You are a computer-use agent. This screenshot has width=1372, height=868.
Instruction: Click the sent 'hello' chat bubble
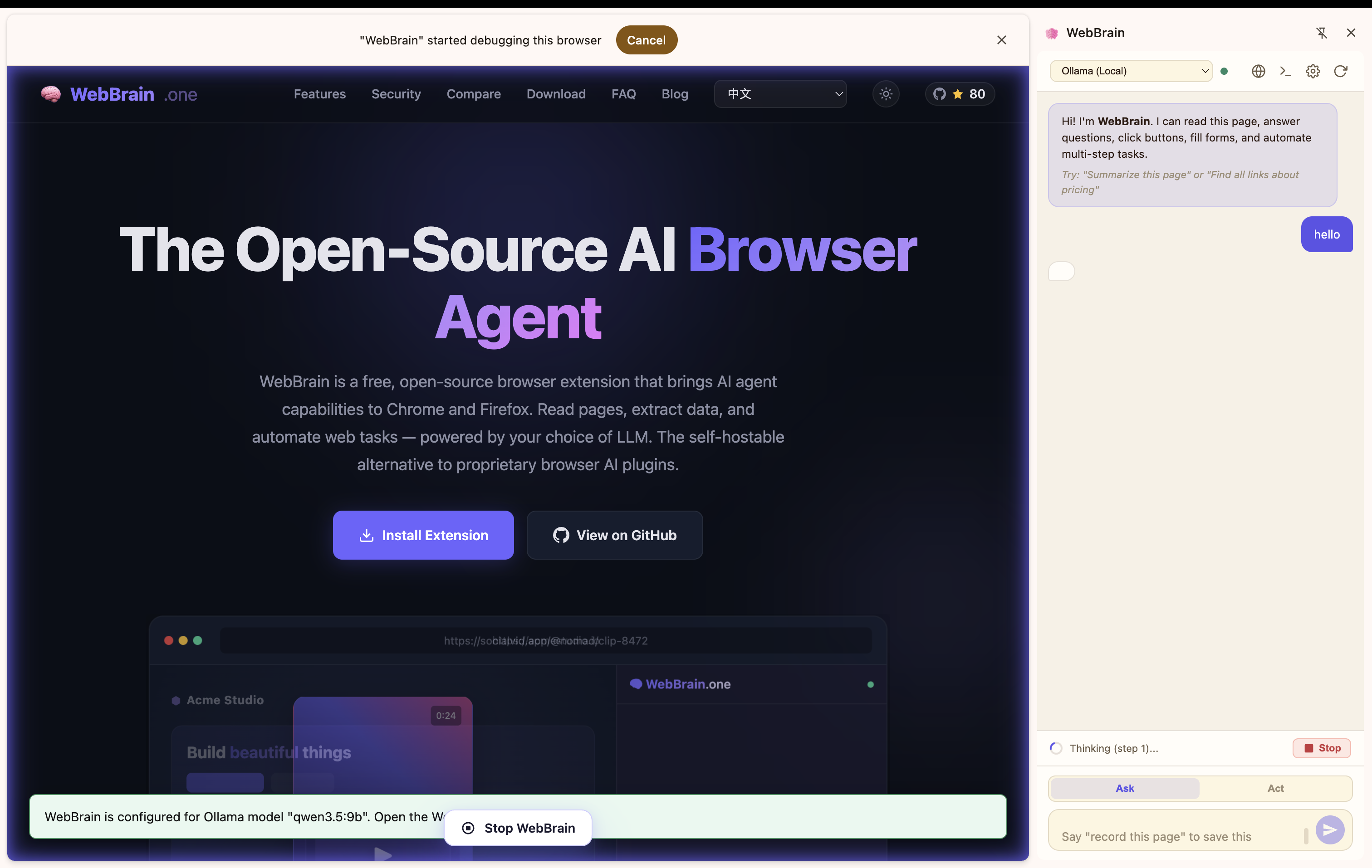point(1327,234)
